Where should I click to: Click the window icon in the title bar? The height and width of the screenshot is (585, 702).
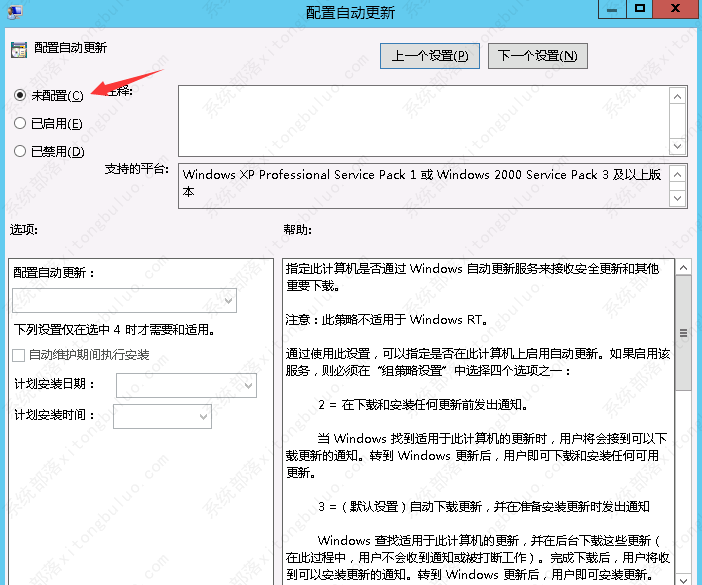(x=14, y=12)
